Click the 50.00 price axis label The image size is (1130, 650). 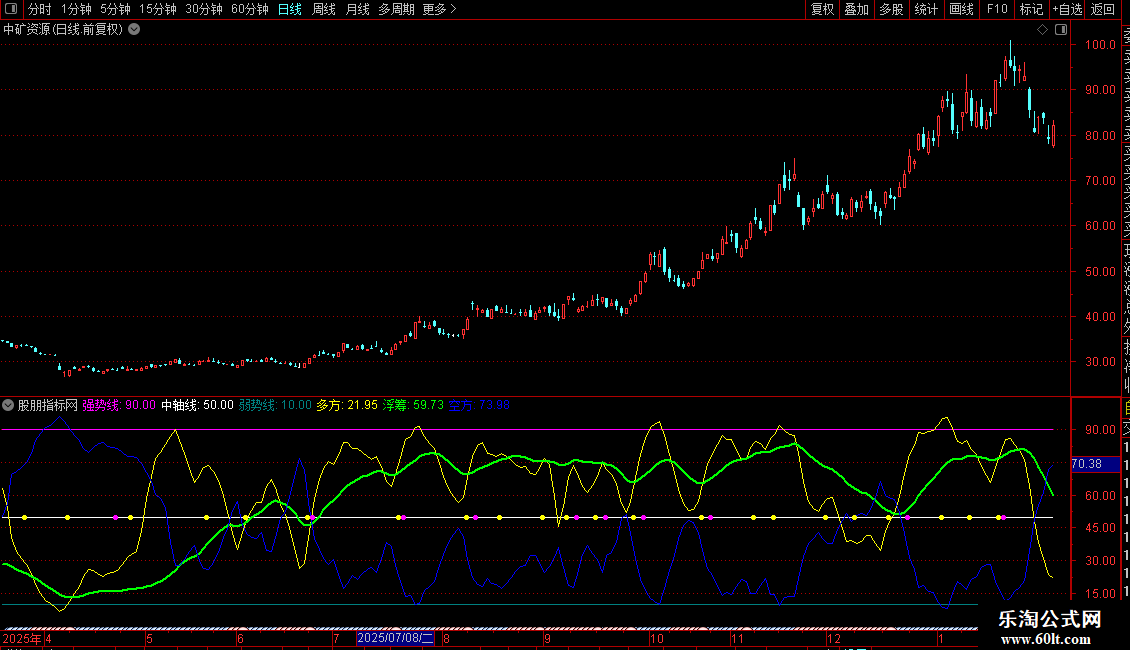coord(1100,272)
